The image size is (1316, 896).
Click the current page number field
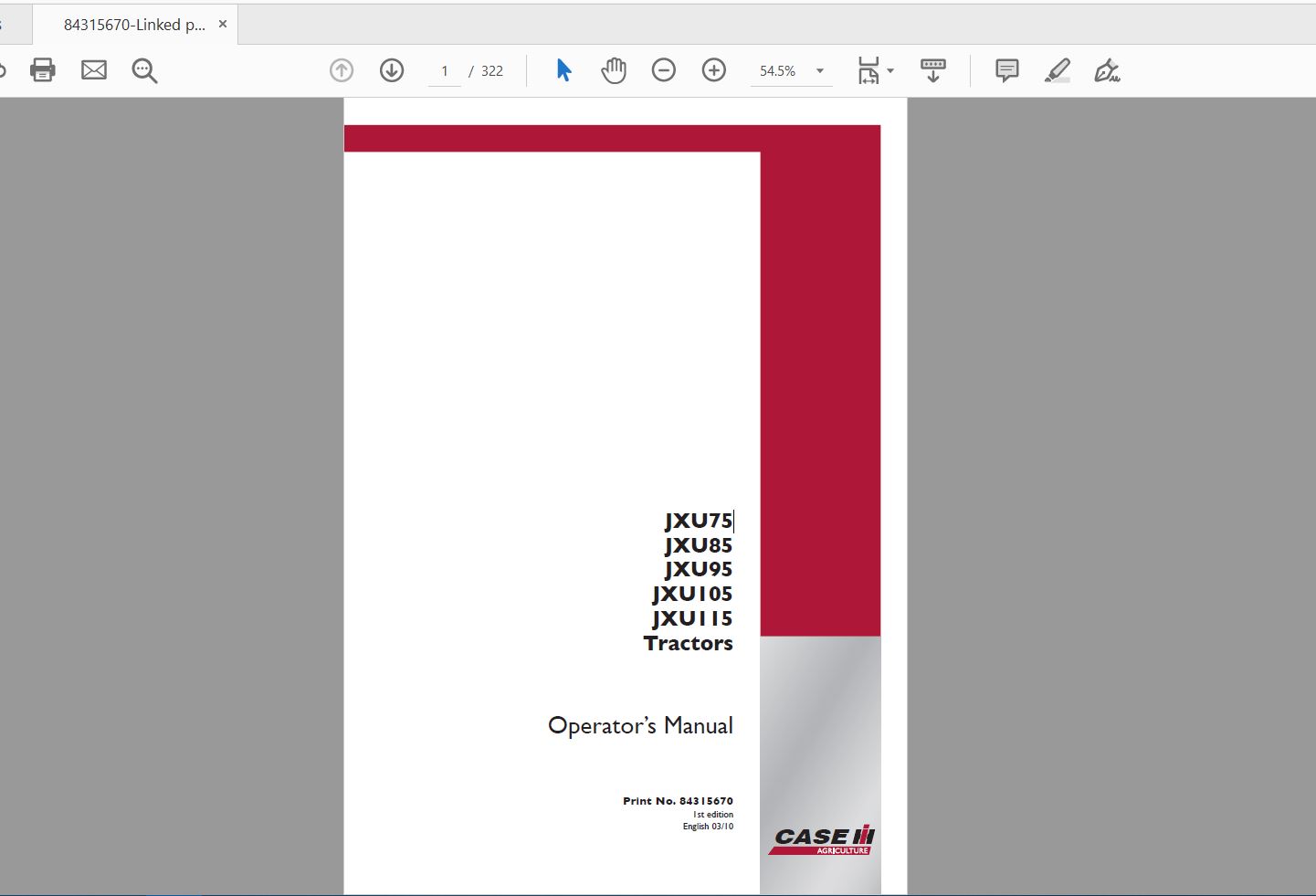coord(445,71)
